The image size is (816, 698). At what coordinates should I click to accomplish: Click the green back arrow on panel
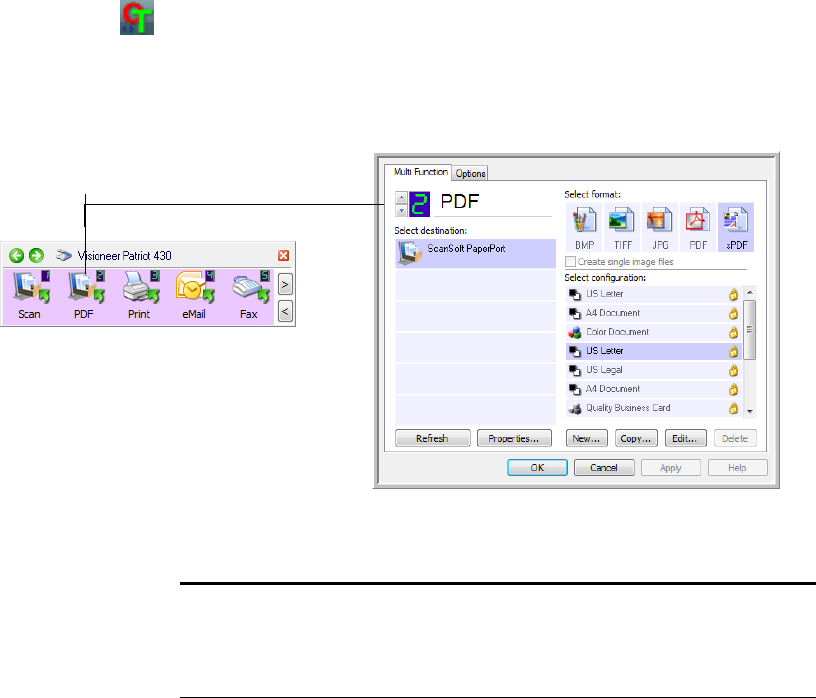pos(17,256)
